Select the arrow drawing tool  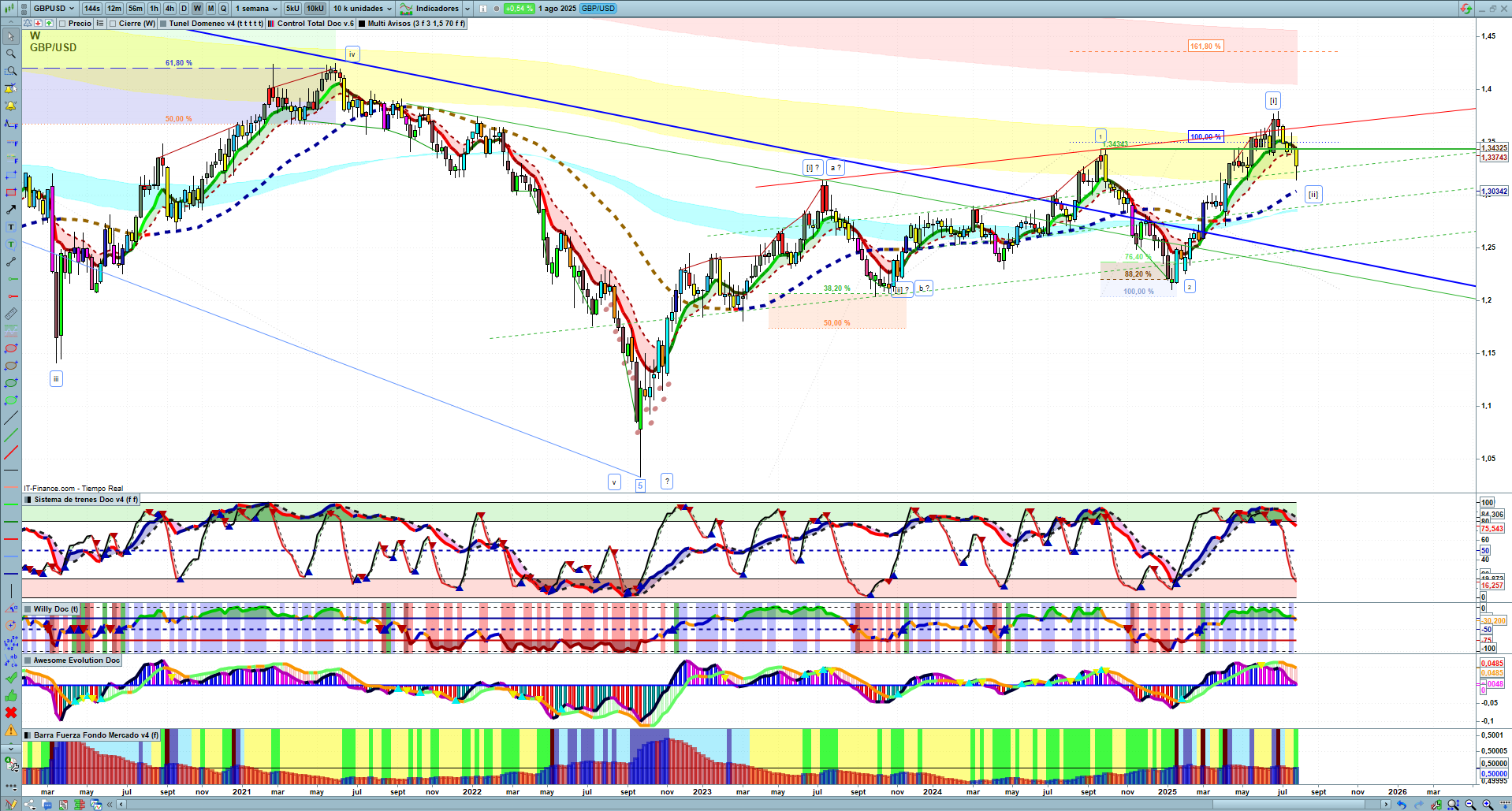tap(11, 210)
